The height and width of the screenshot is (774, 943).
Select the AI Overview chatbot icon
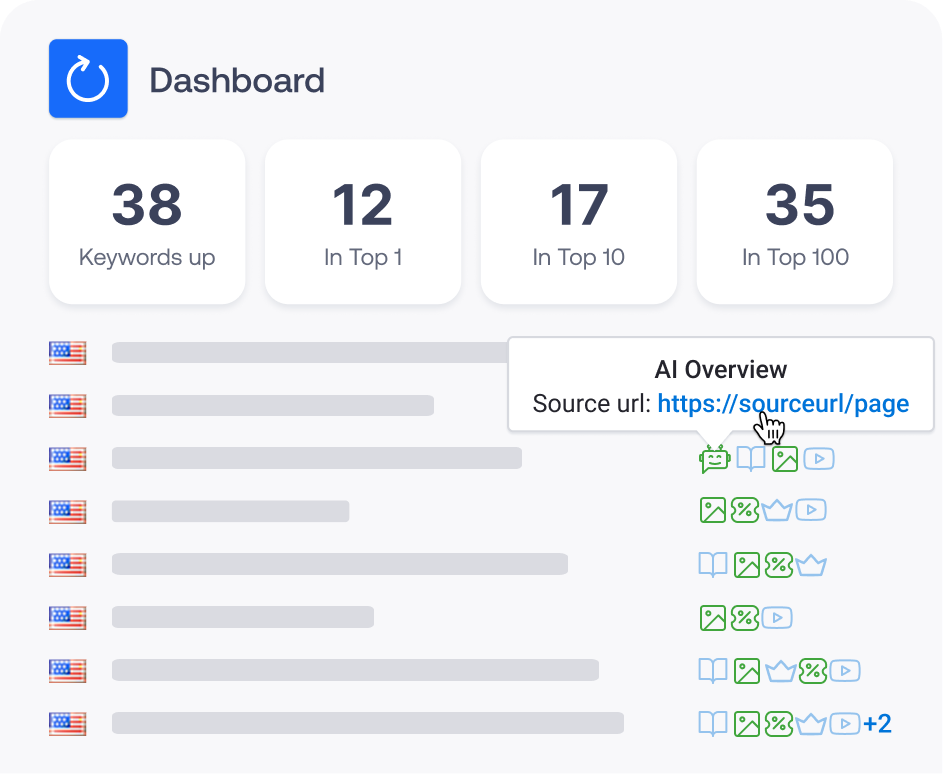click(x=715, y=458)
